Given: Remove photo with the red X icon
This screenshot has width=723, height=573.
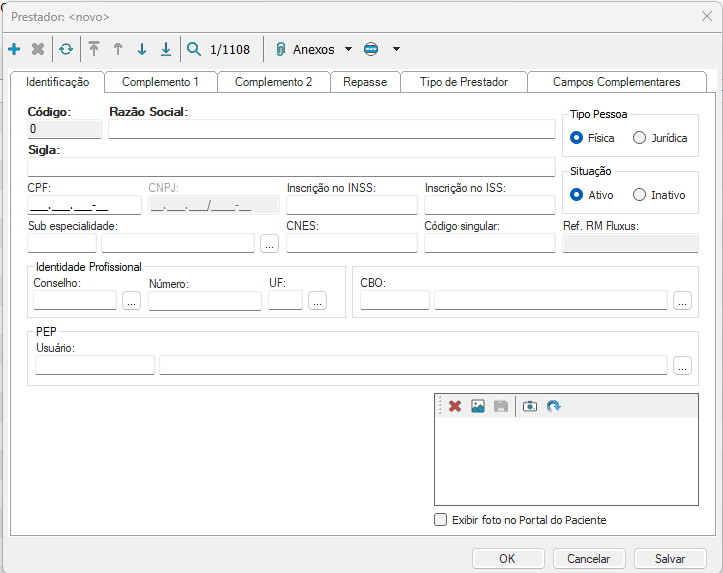Looking at the screenshot, I should (455, 406).
